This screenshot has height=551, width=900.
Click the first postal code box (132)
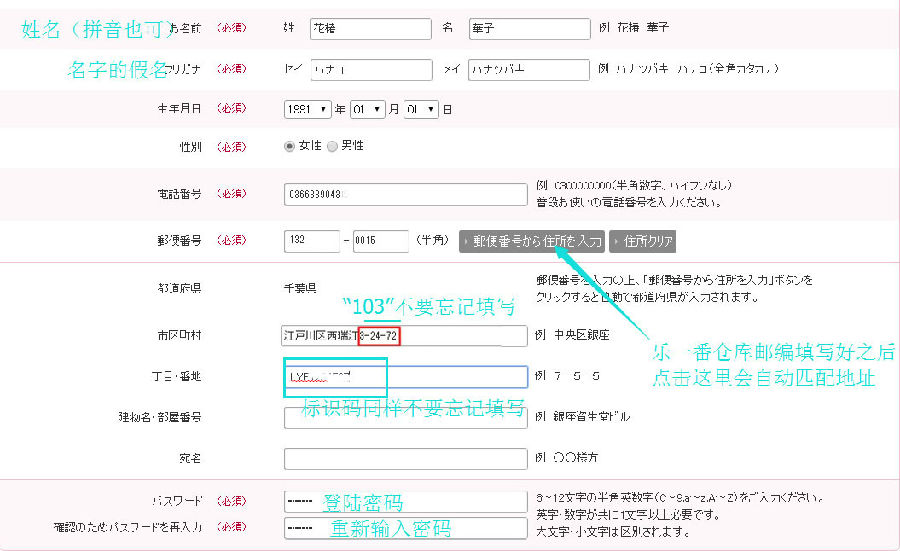(x=312, y=241)
